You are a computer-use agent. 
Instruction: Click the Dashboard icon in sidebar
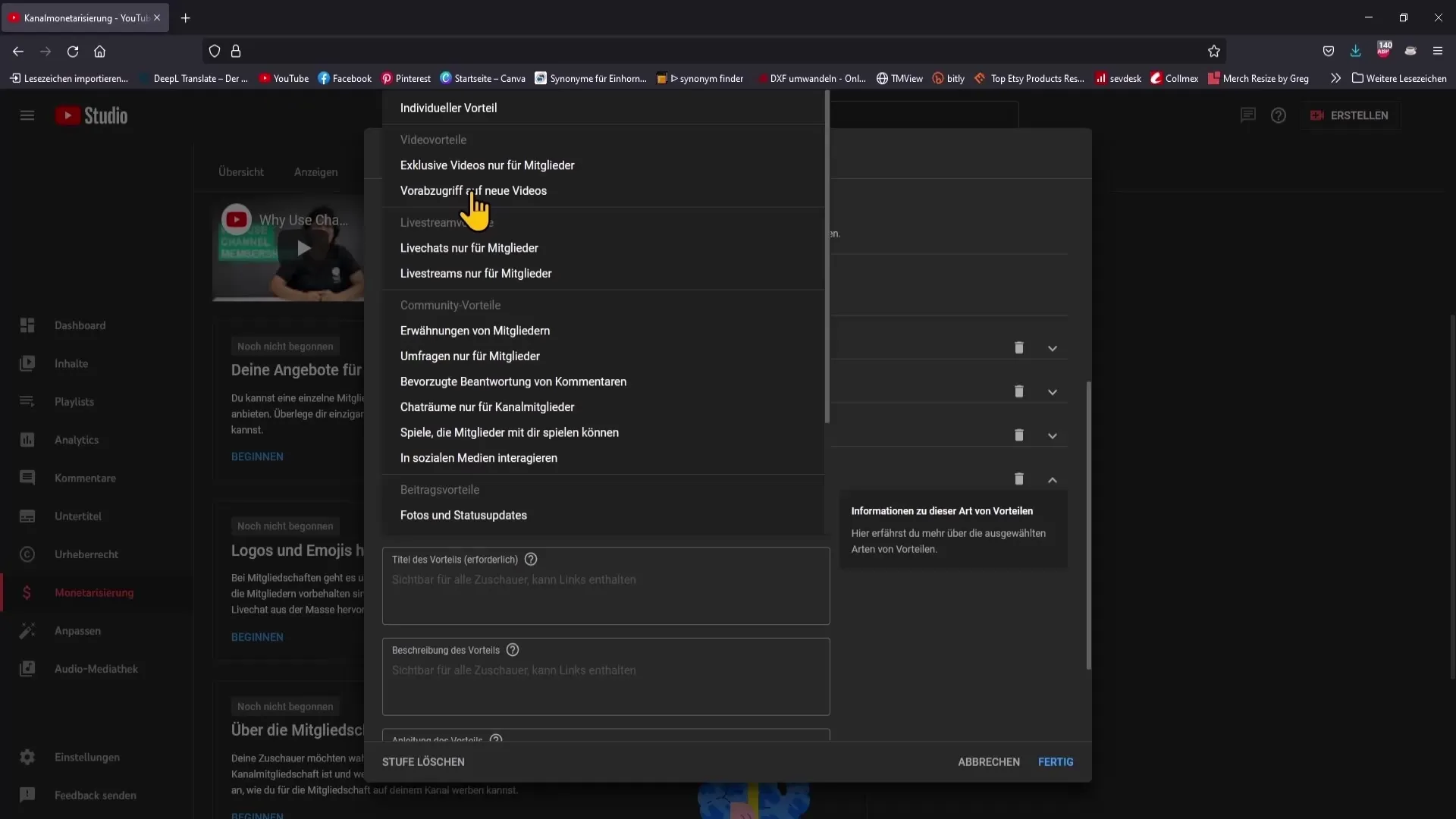[x=27, y=324]
